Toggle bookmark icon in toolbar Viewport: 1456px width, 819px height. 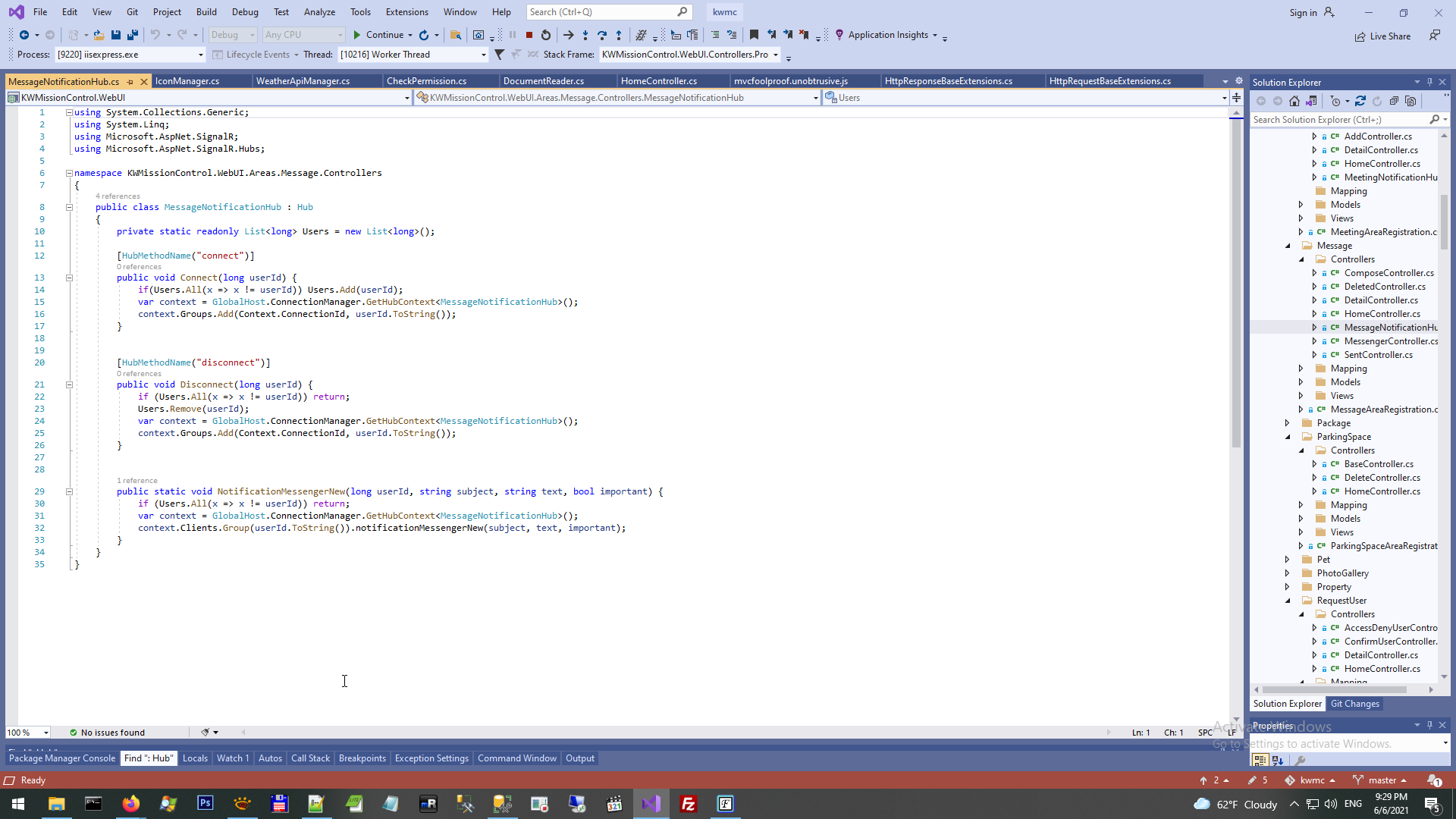click(754, 35)
